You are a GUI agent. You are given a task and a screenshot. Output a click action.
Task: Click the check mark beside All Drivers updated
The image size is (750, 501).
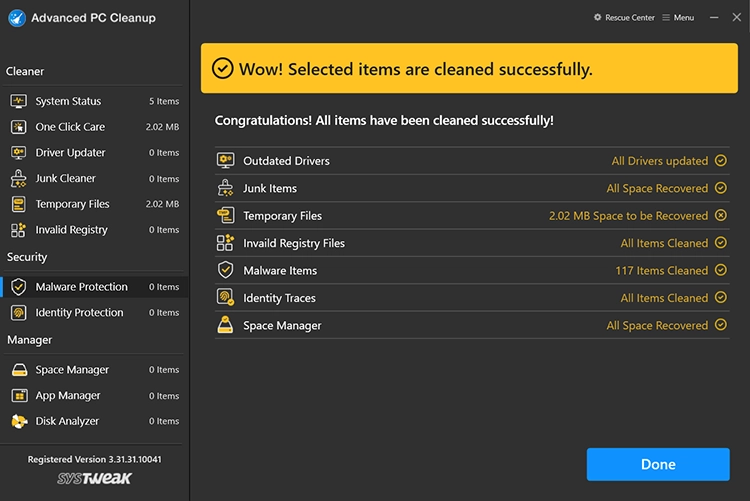720,161
